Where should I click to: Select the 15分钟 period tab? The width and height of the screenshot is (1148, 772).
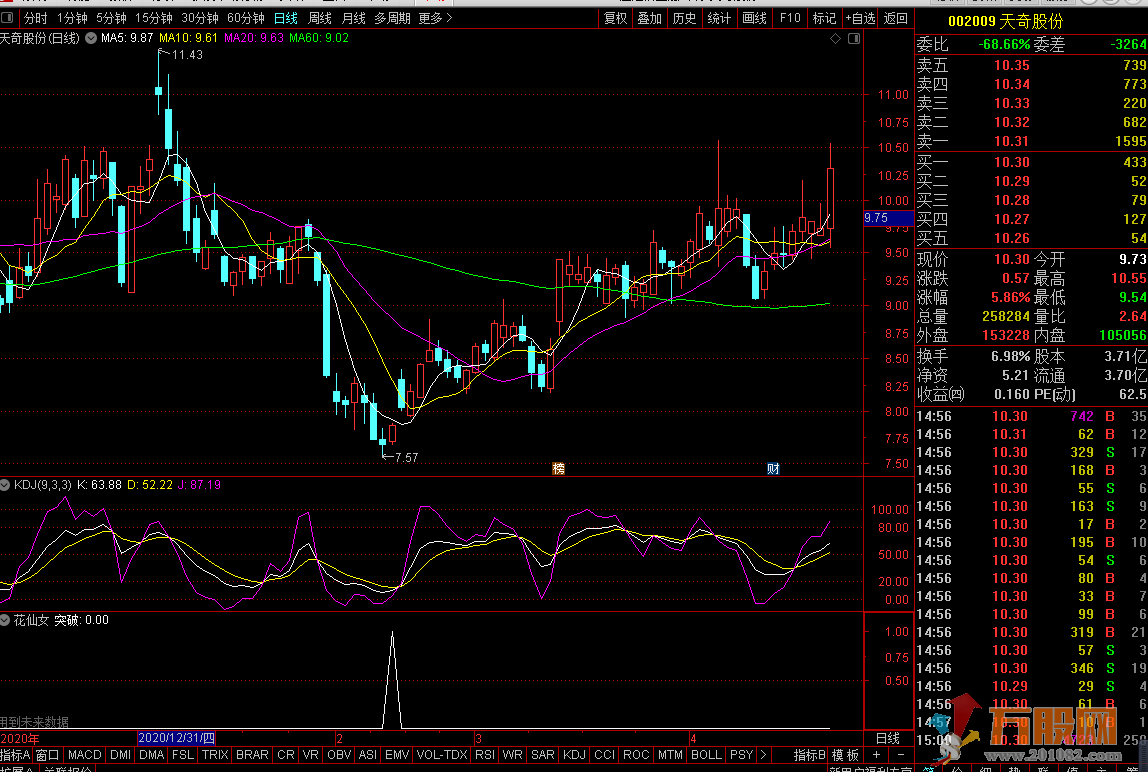coord(154,18)
